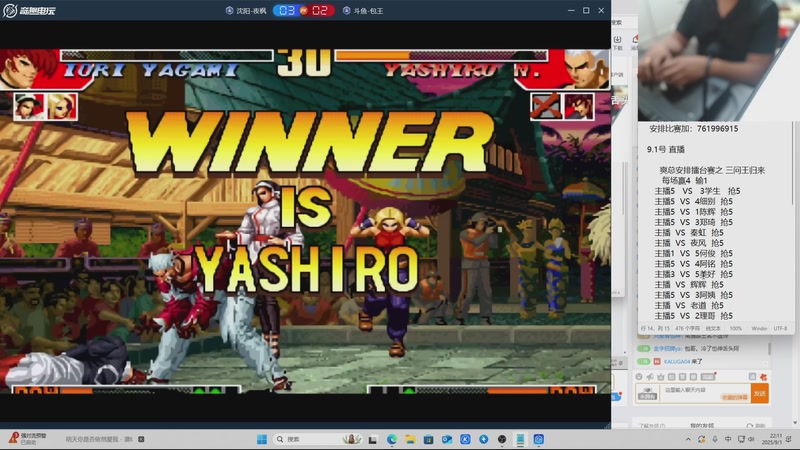Screen dimensions: 800x450
Task: Toggle the 中 input method indicator
Action: [728, 439]
